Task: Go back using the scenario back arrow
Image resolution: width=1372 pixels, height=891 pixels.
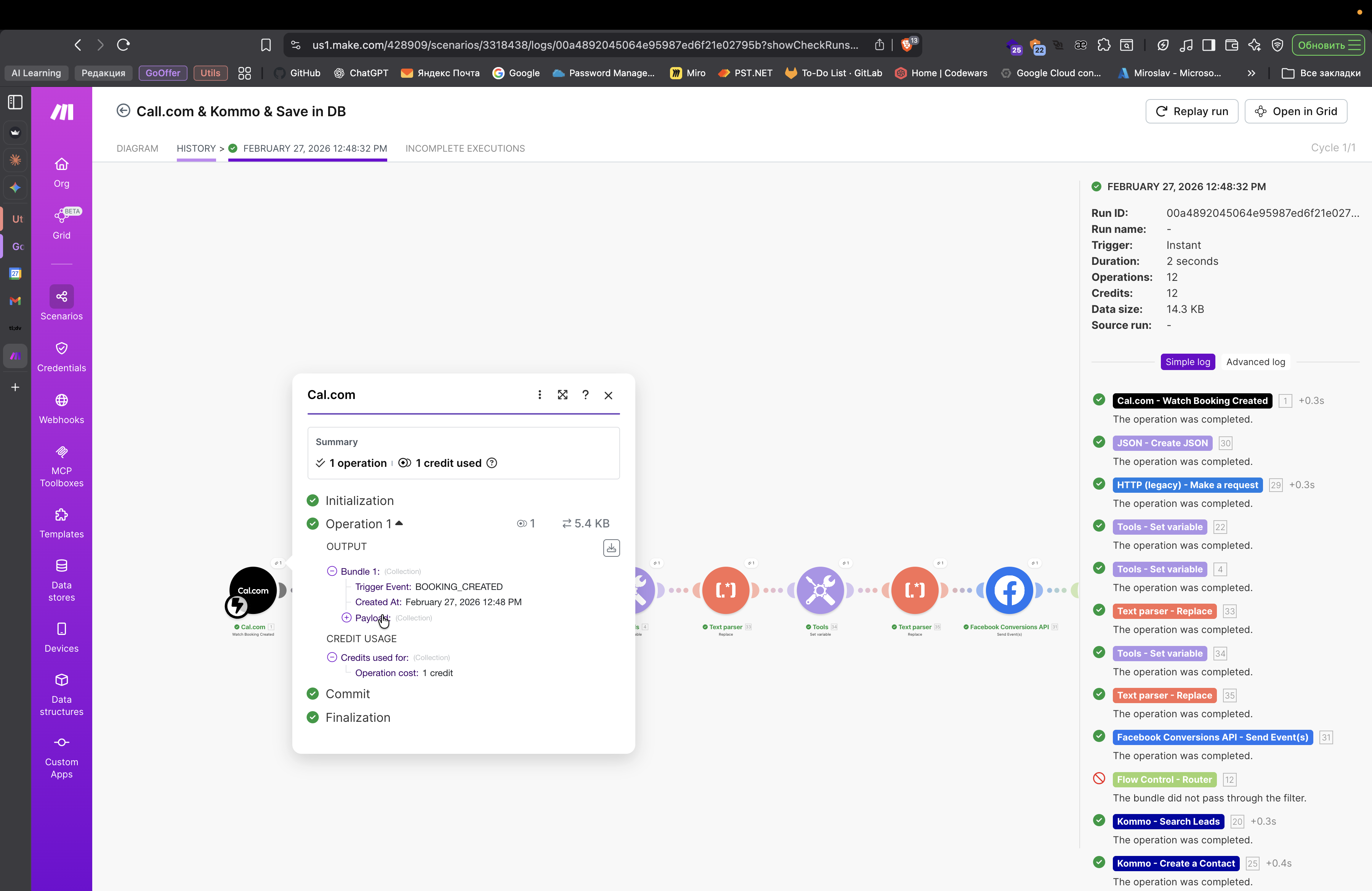Action: pyautogui.click(x=123, y=111)
